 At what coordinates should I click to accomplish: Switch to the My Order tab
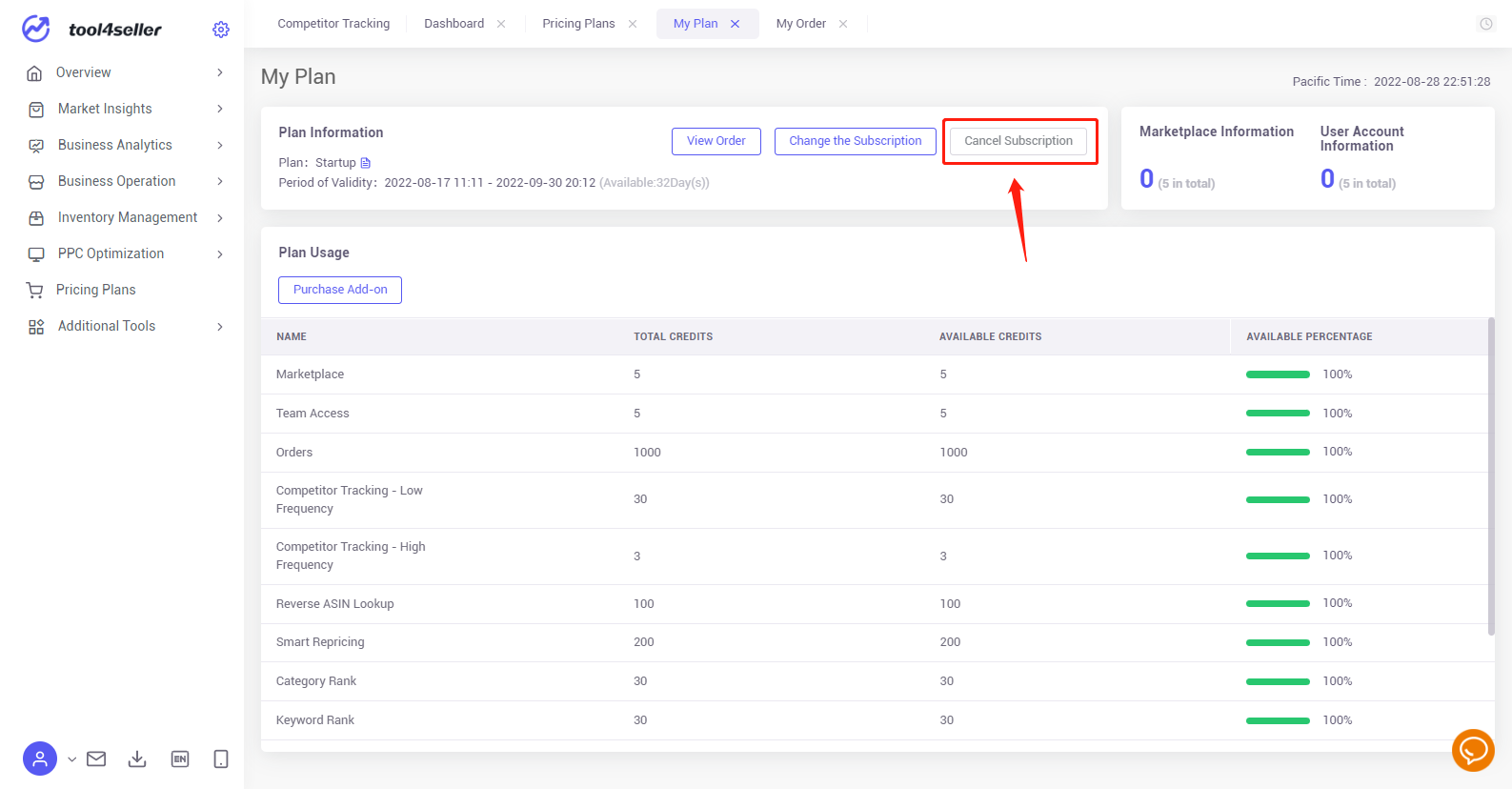801,24
